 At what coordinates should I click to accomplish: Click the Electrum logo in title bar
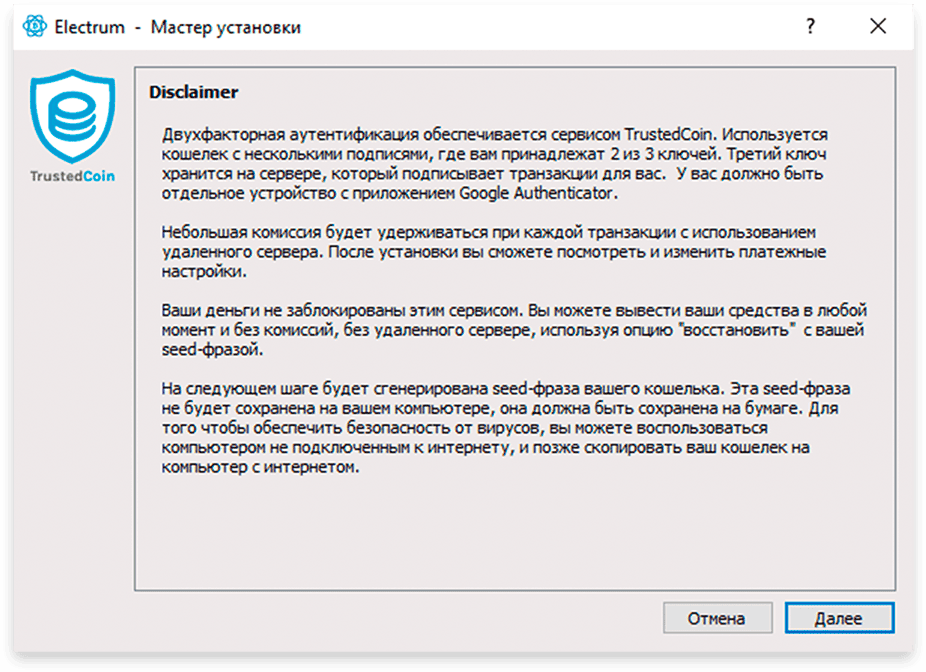click(x=34, y=27)
